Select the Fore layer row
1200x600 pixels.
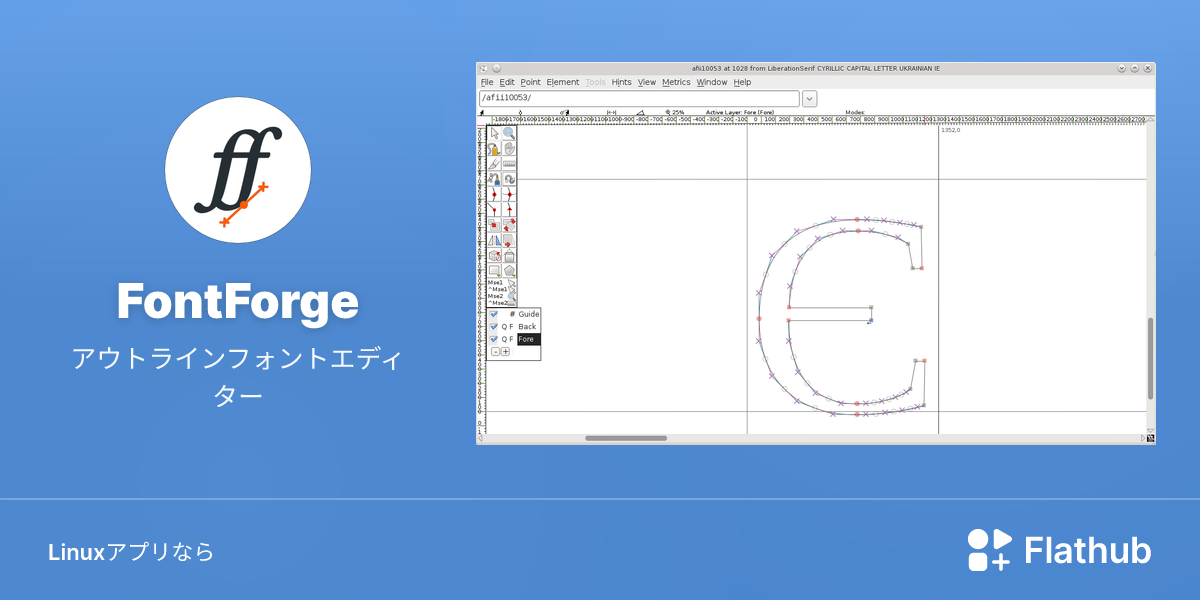[x=514, y=339]
